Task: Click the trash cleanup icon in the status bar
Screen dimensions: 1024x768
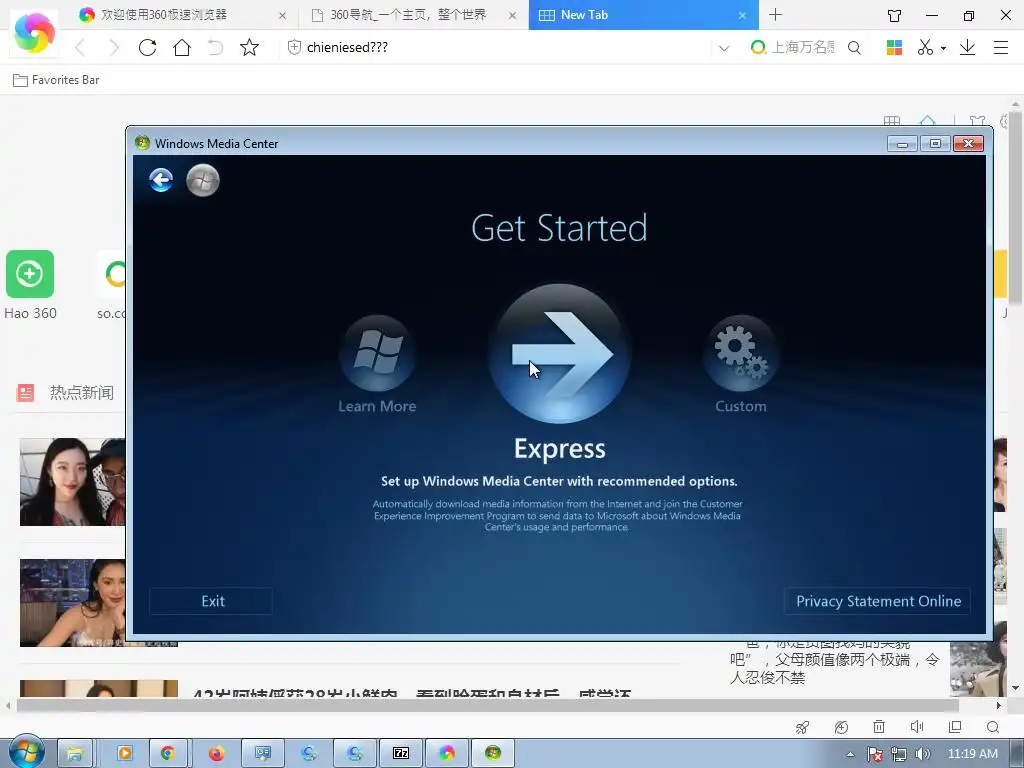Action: point(879,727)
